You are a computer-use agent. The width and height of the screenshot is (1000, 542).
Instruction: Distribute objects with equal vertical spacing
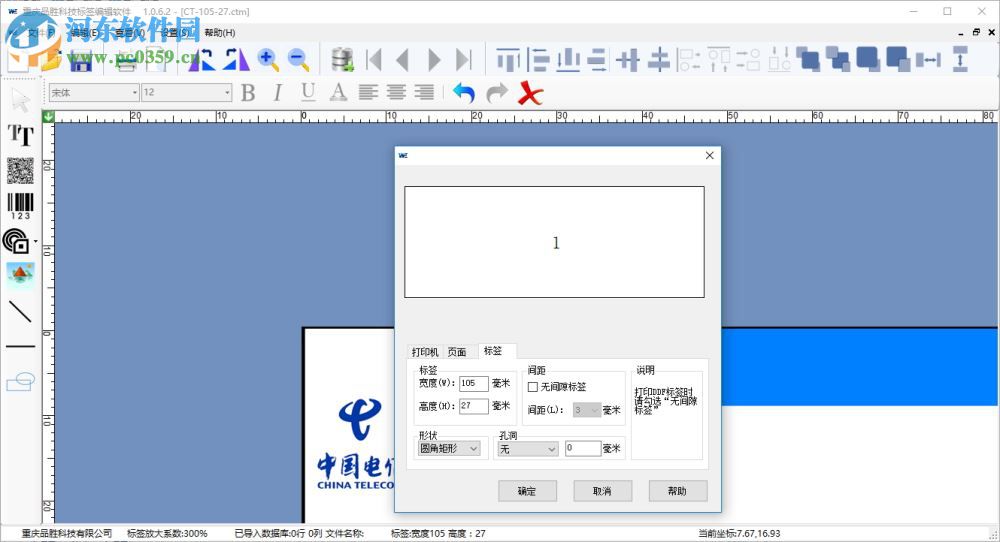tap(960, 59)
